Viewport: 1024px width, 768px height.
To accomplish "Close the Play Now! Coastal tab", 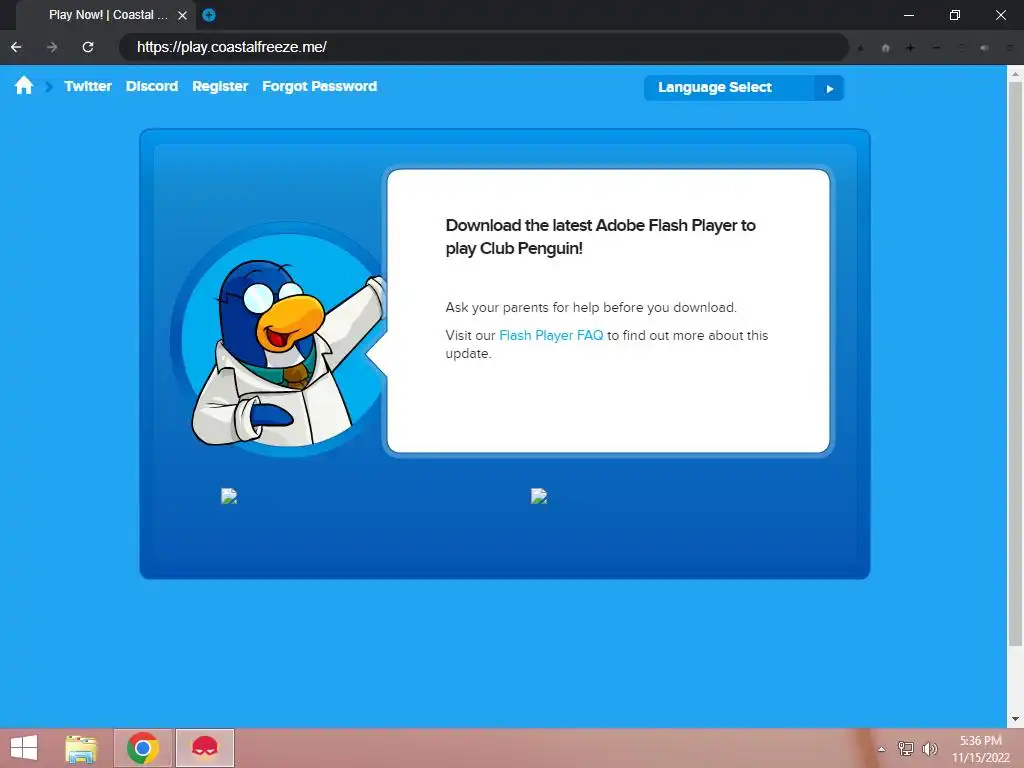I will pyautogui.click(x=183, y=15).
